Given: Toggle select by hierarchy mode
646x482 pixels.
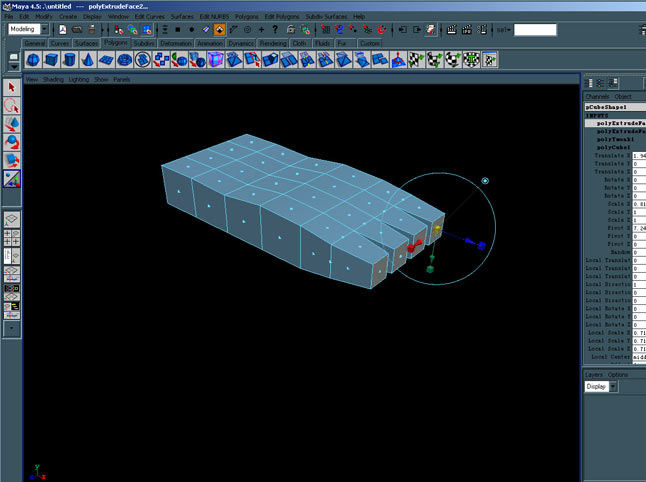Looking at the screenshot, I should coord(119,30).
